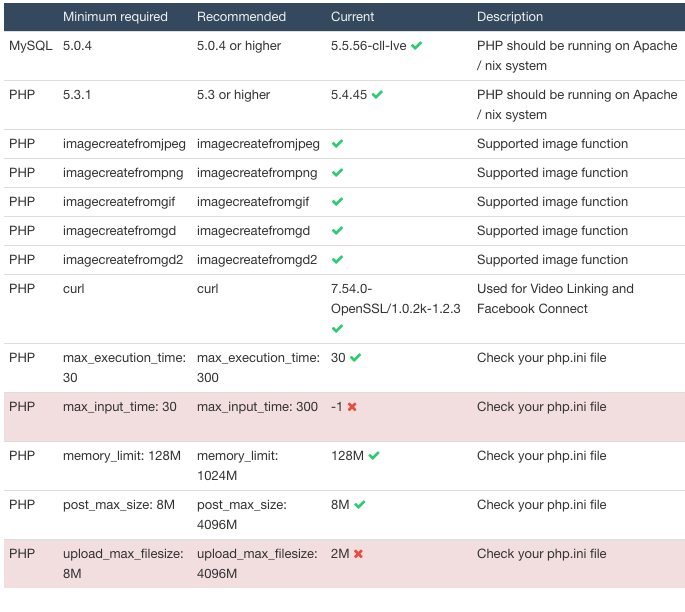Screen dimensions: 685x612
Task: Click the recommended upload_max_filesize: 4096M cell
Action: (x=257, y=564)
